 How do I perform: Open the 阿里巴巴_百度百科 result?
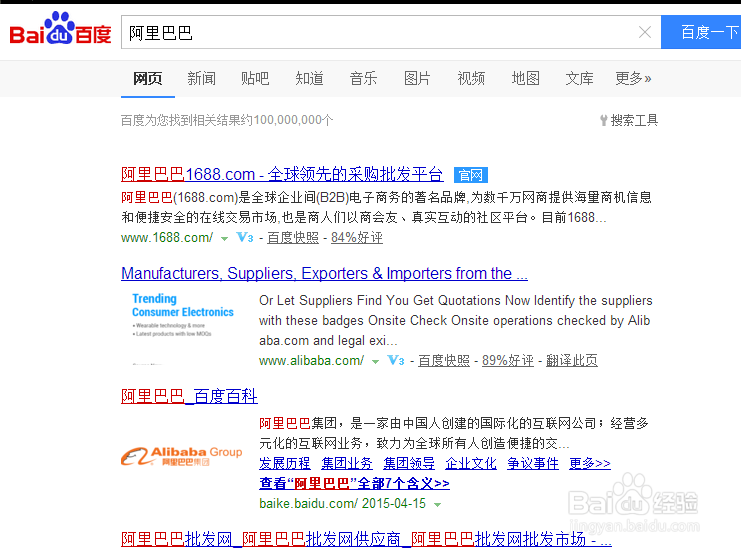[x=189, y=396]
